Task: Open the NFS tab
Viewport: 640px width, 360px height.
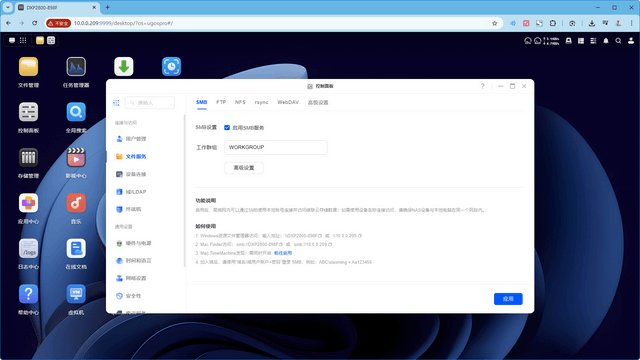Action: 240,102
